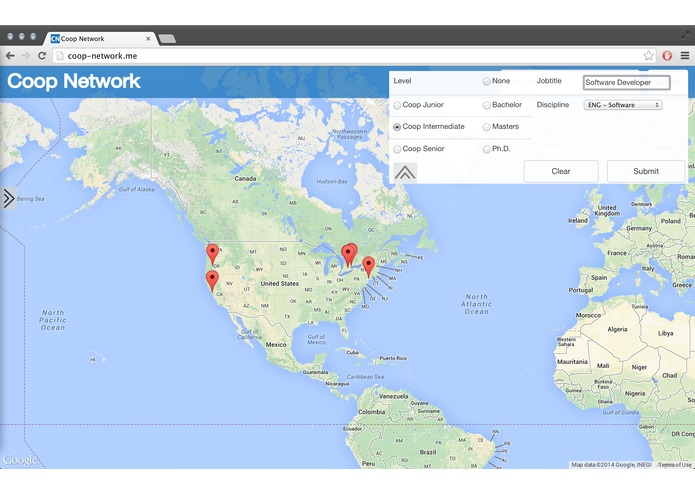Click the Venezuela map label
The height and width of the screenshot is (494, 695).
(x=393, y=397)
